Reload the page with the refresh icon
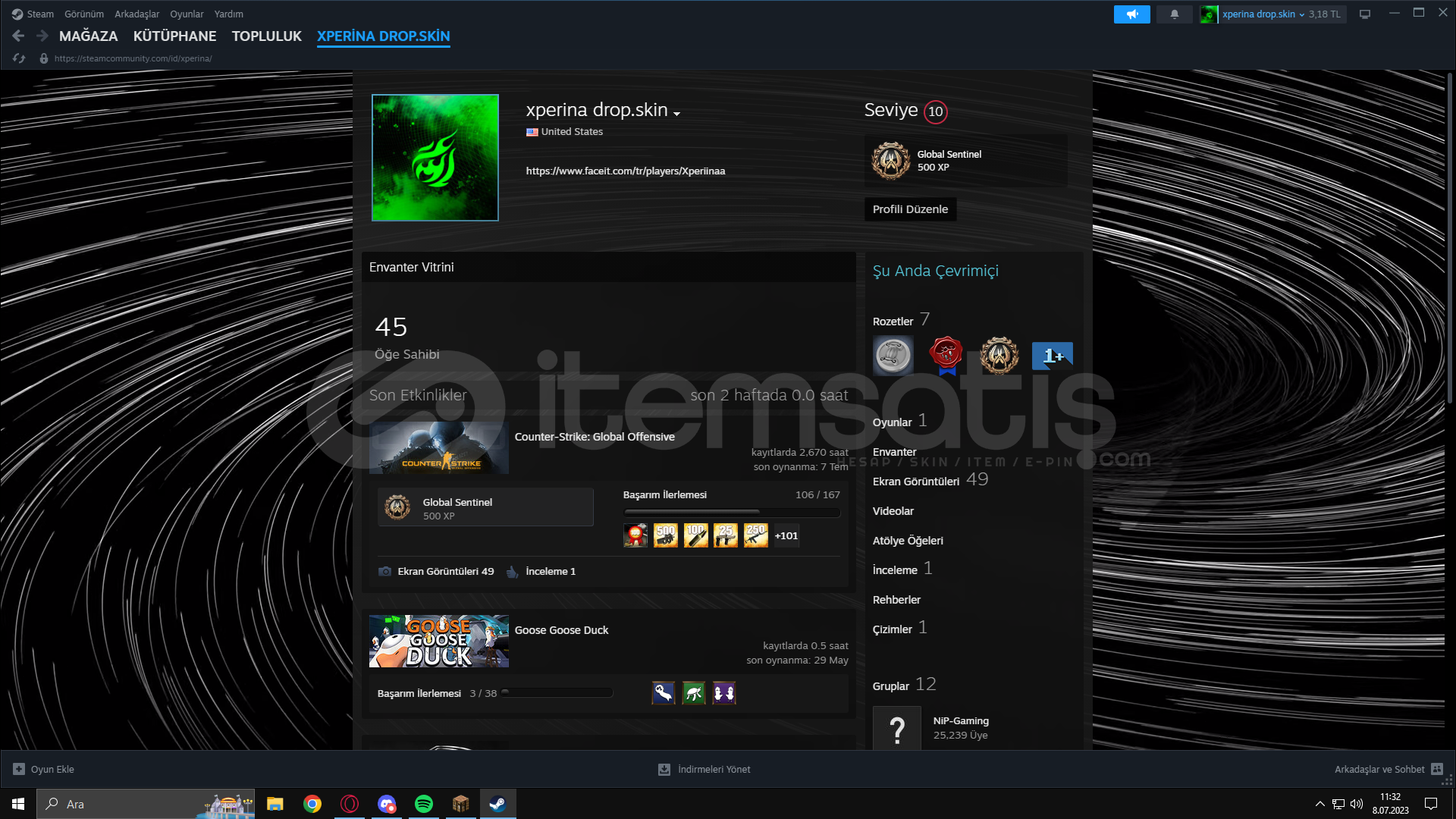This screenshot has width=1456, height=819. click(19, 58)
